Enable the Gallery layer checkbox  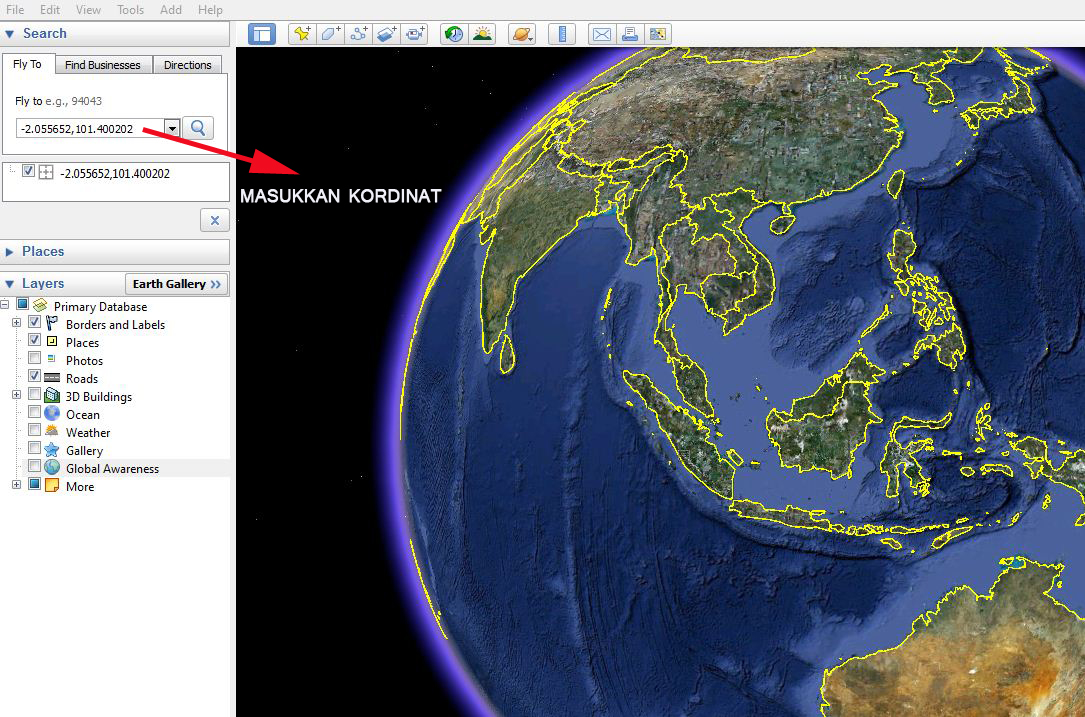point(34,448)
